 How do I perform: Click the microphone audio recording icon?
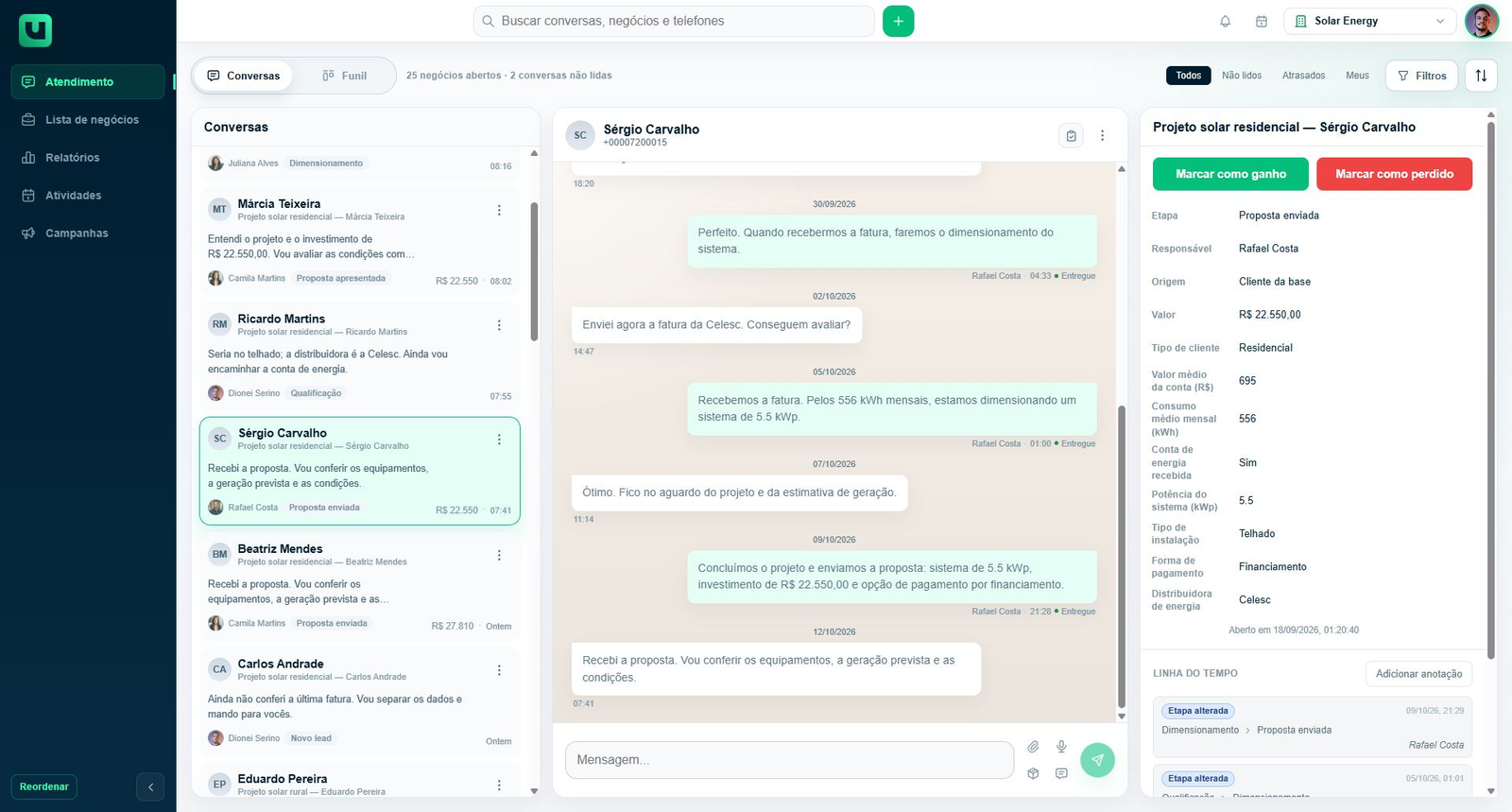[1061, 747]
